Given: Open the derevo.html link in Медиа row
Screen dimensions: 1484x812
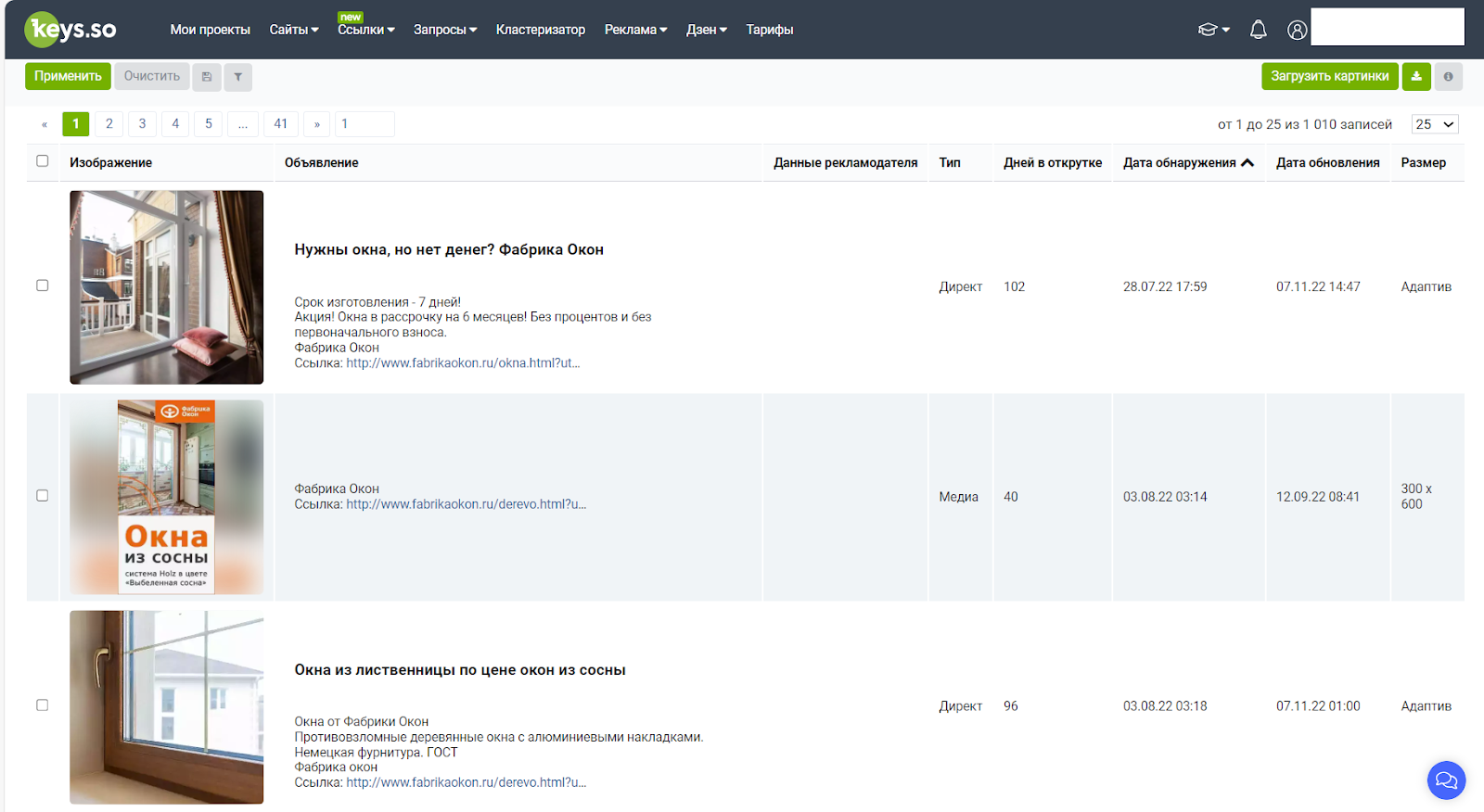Looking at the screenshot, I should pyautogui.click(x=467, y=504).
